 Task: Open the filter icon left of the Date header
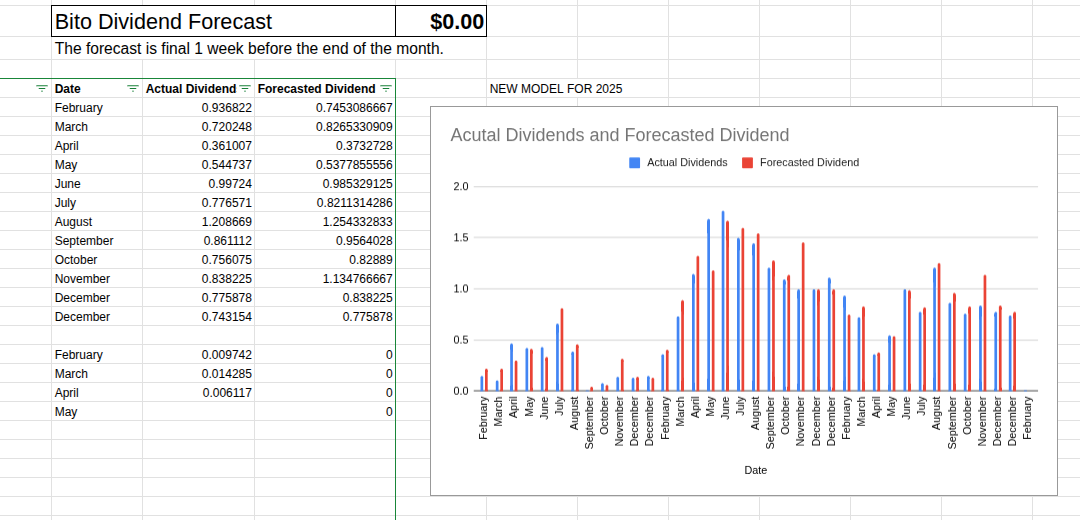pyautogui.click(x=42, y=89)
